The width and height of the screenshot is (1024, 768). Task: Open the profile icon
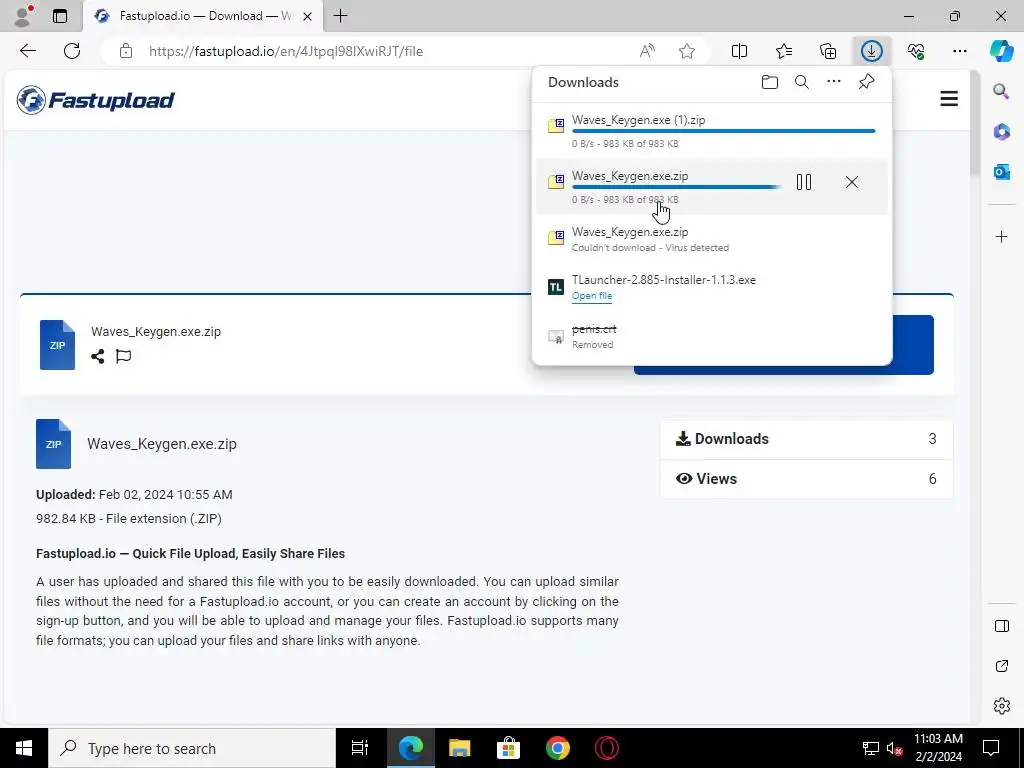tap(24, 16)
